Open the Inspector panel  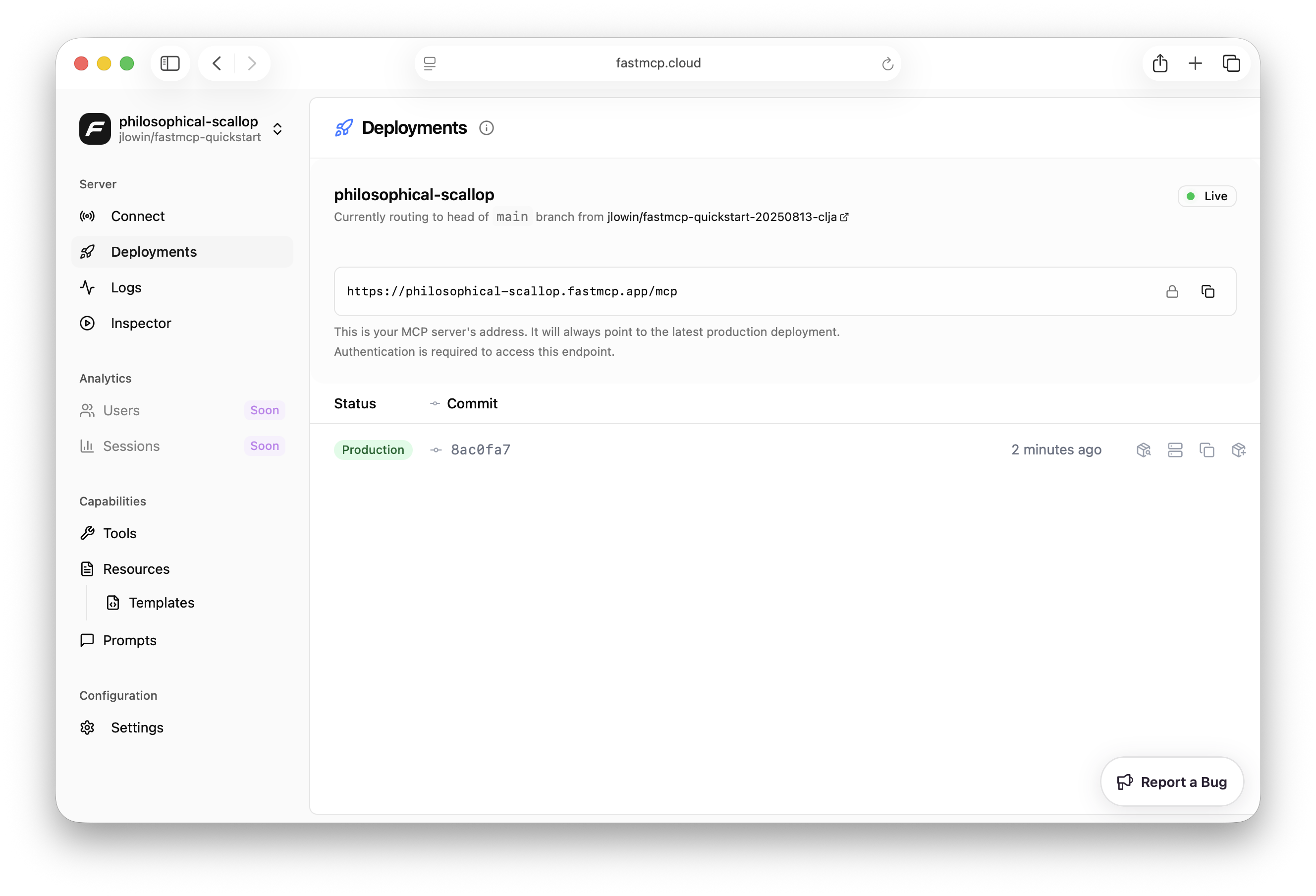(x=140, y=323)
